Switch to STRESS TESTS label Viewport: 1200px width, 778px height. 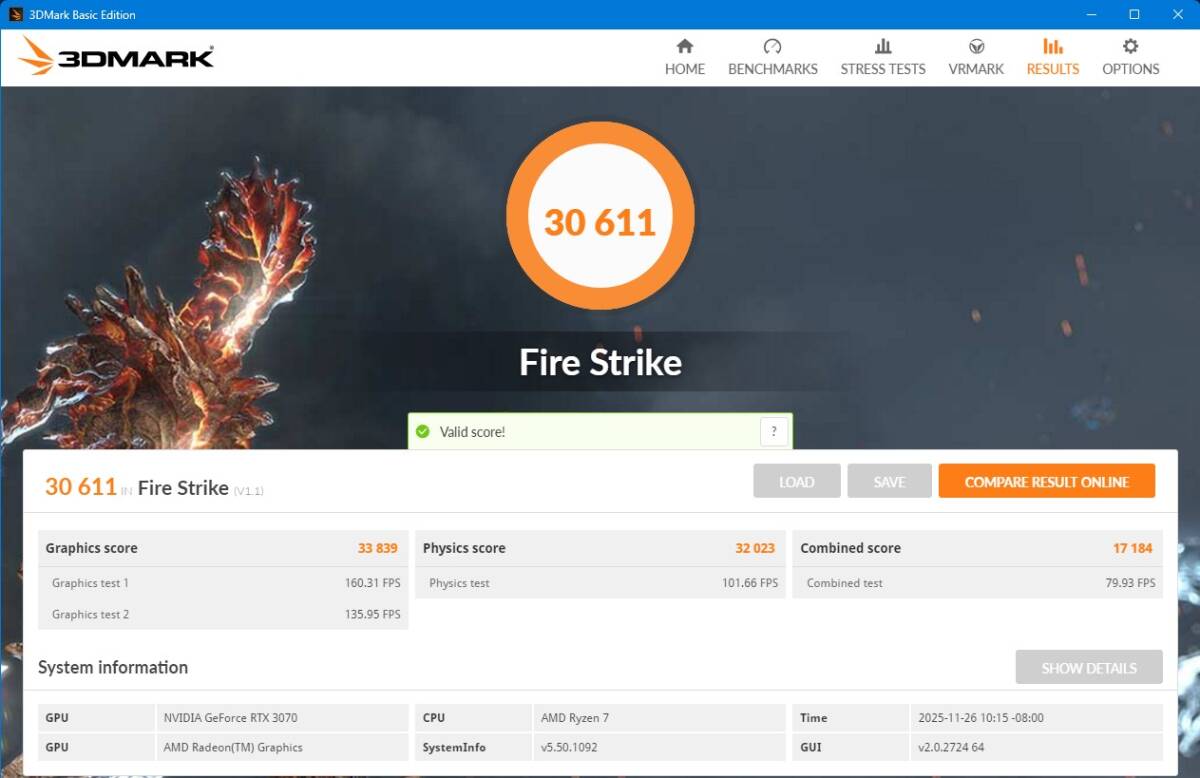[883, 69]
